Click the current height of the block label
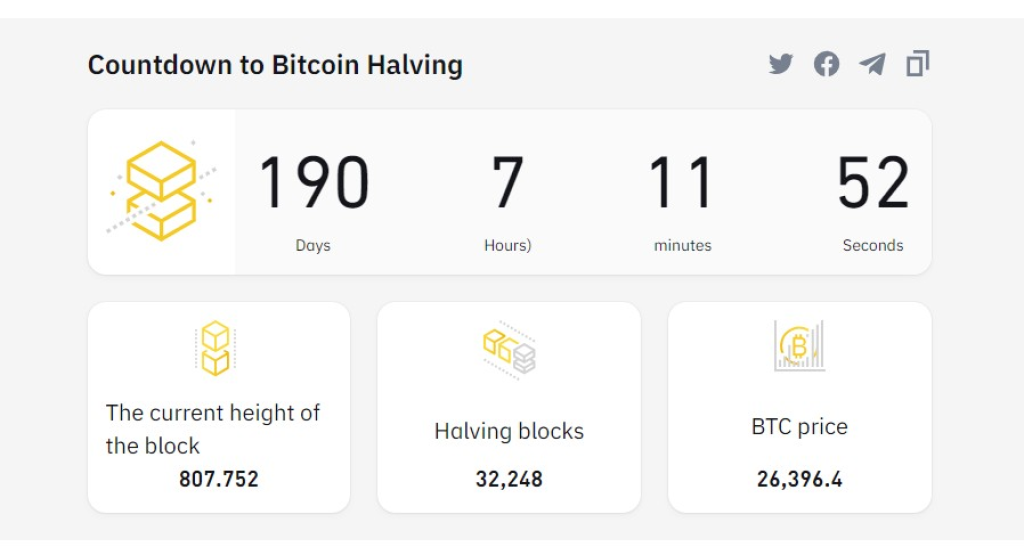The width and height of the screenshot is (1024, 547). [x=213, y=429]
